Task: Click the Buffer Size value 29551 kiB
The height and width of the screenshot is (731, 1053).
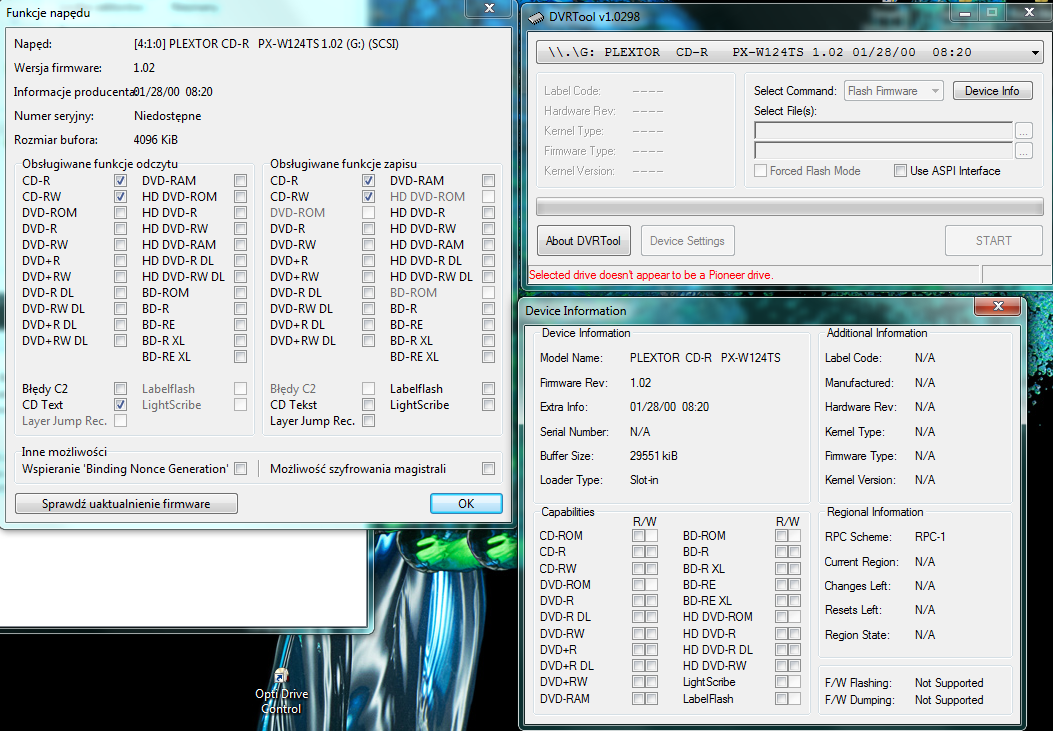Action: pyautogui.click(x=653, y=456)
